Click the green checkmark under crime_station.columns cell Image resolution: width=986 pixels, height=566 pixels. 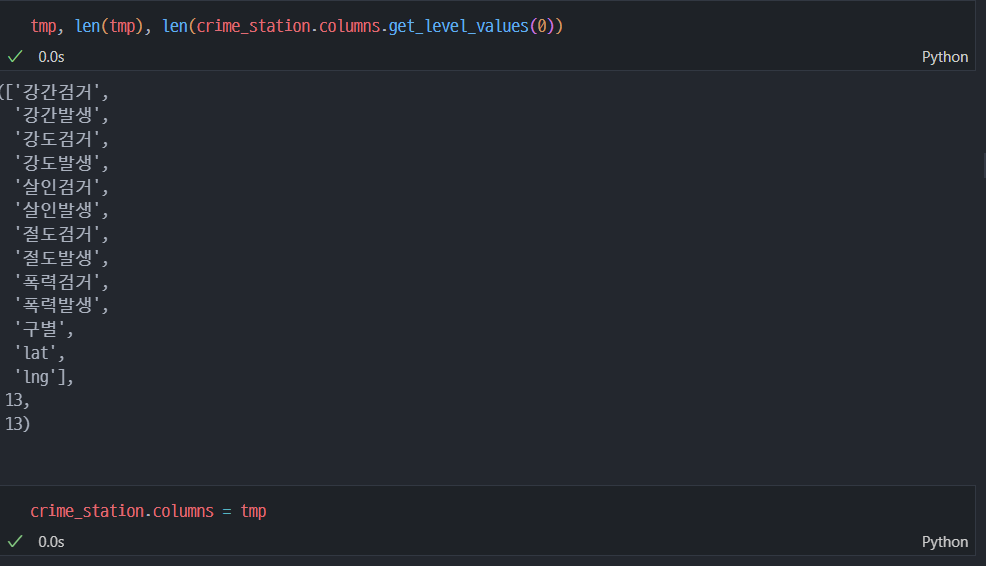tap(15, 541)
